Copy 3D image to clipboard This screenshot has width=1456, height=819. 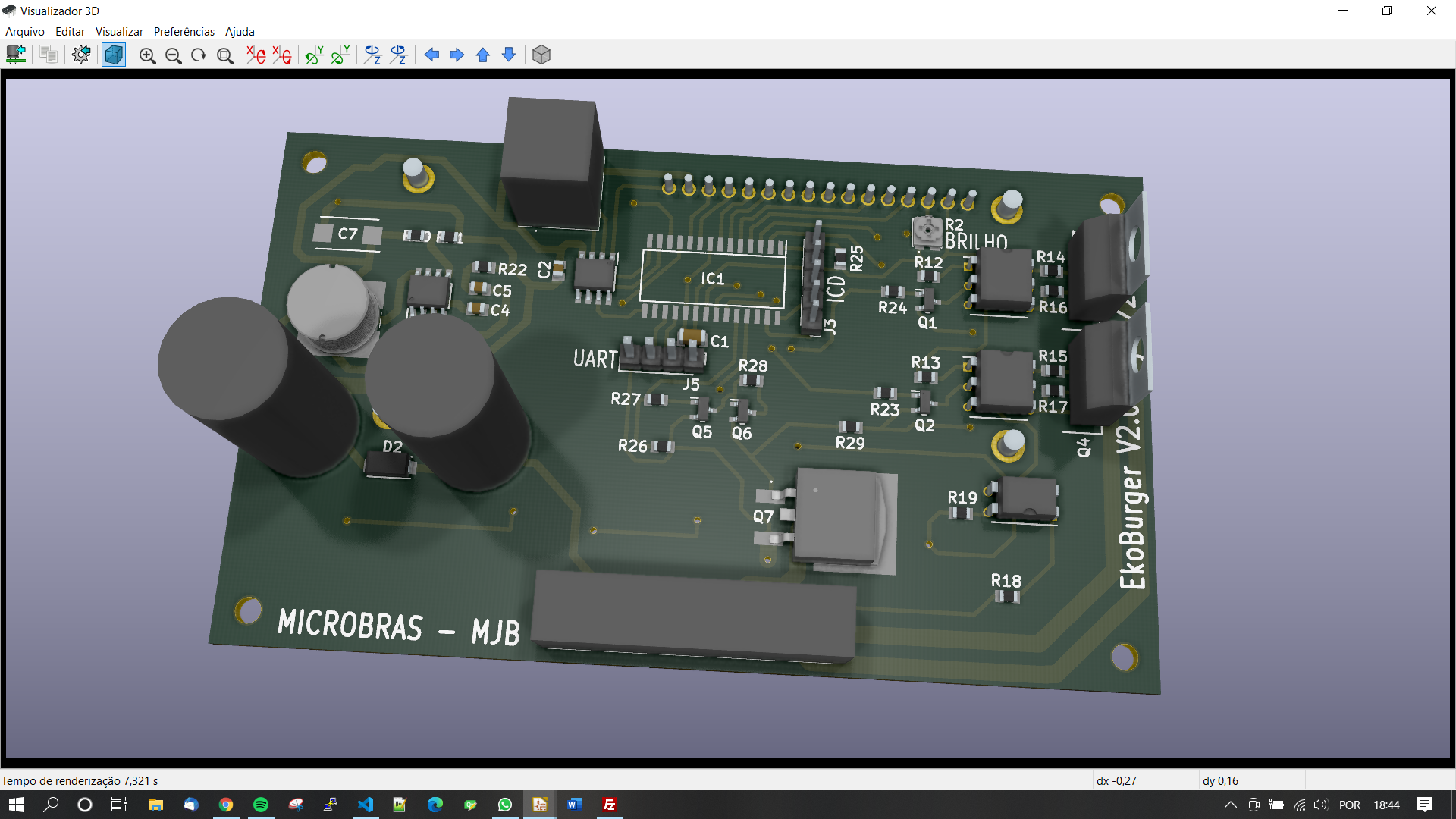click(49, 55)
